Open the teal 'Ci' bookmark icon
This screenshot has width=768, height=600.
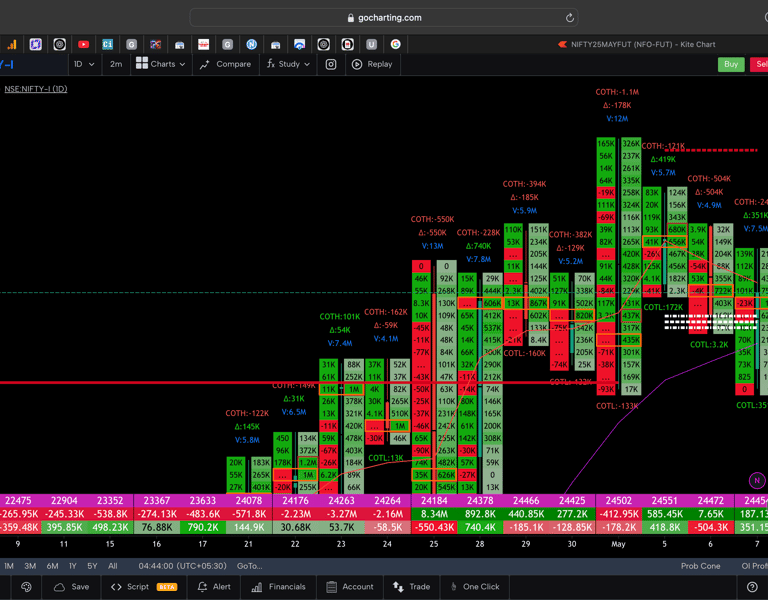(x=107, y=45)
